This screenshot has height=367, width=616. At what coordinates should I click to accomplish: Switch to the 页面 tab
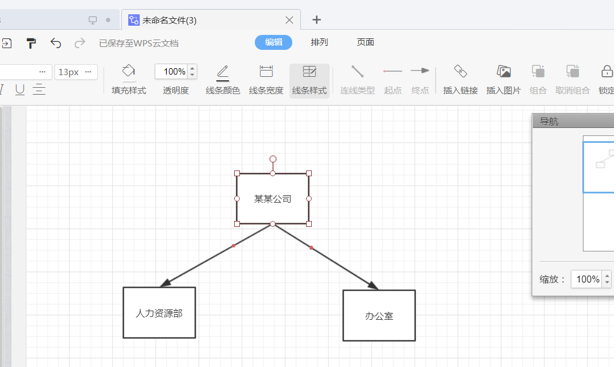pos(365,42)
